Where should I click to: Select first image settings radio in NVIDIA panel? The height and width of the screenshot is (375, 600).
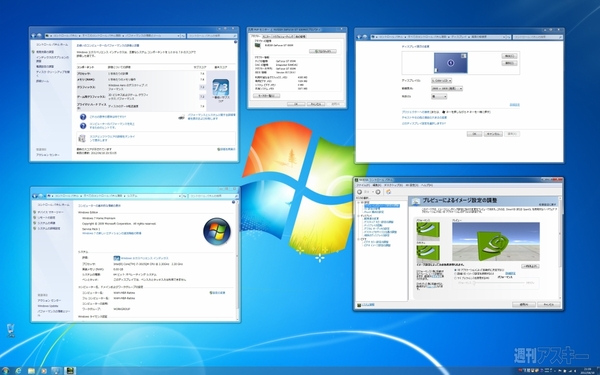tap(455, 270)
